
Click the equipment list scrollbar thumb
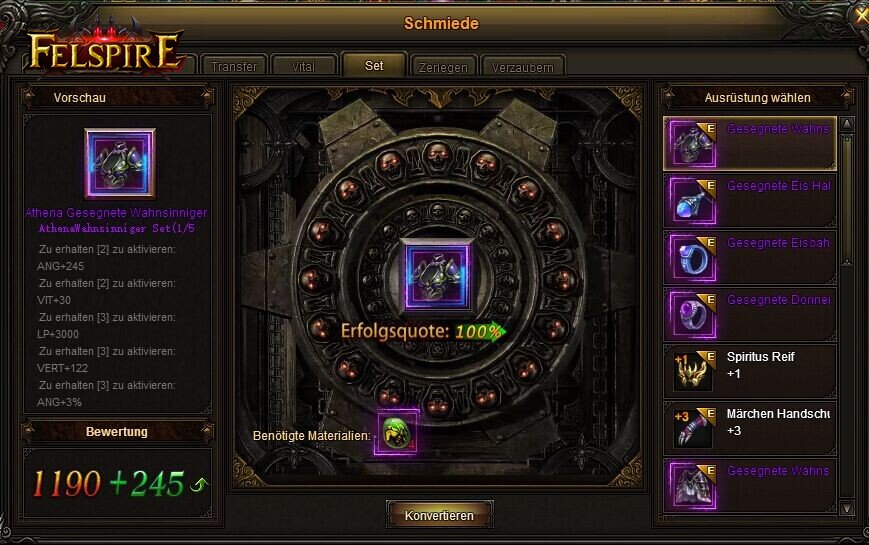point(847,198)
